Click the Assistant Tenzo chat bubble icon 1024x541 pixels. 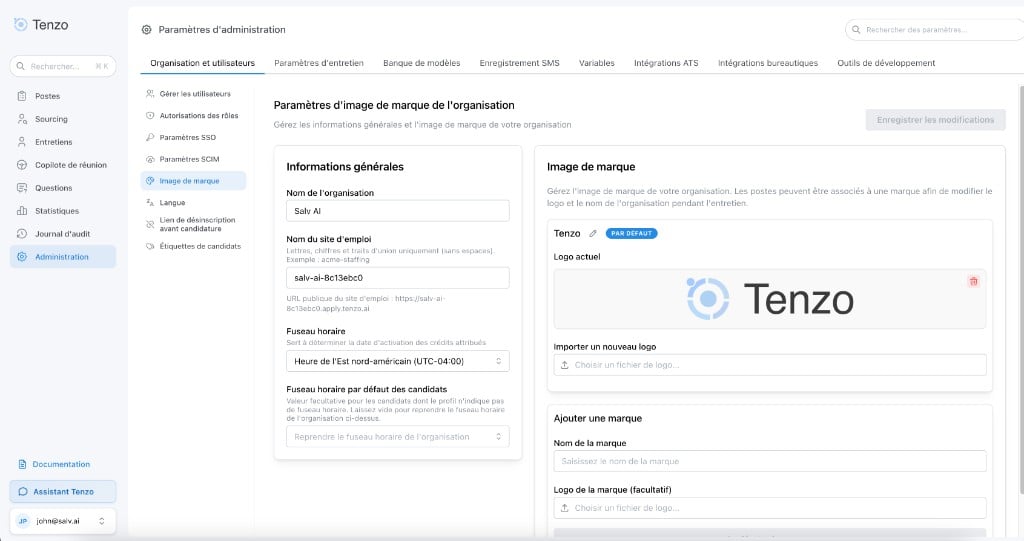(x=23, y=491)
